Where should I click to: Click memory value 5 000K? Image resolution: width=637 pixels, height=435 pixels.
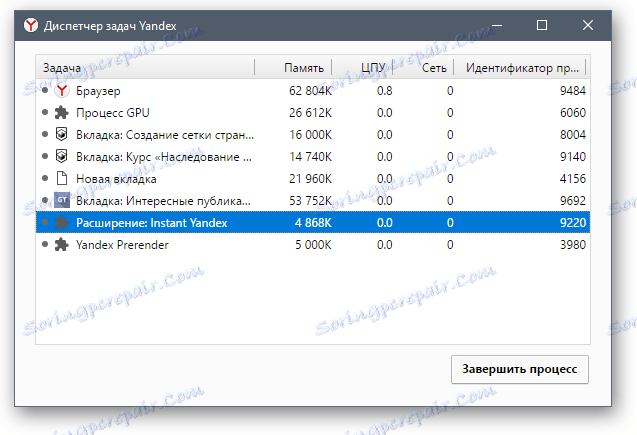[313, 245]
